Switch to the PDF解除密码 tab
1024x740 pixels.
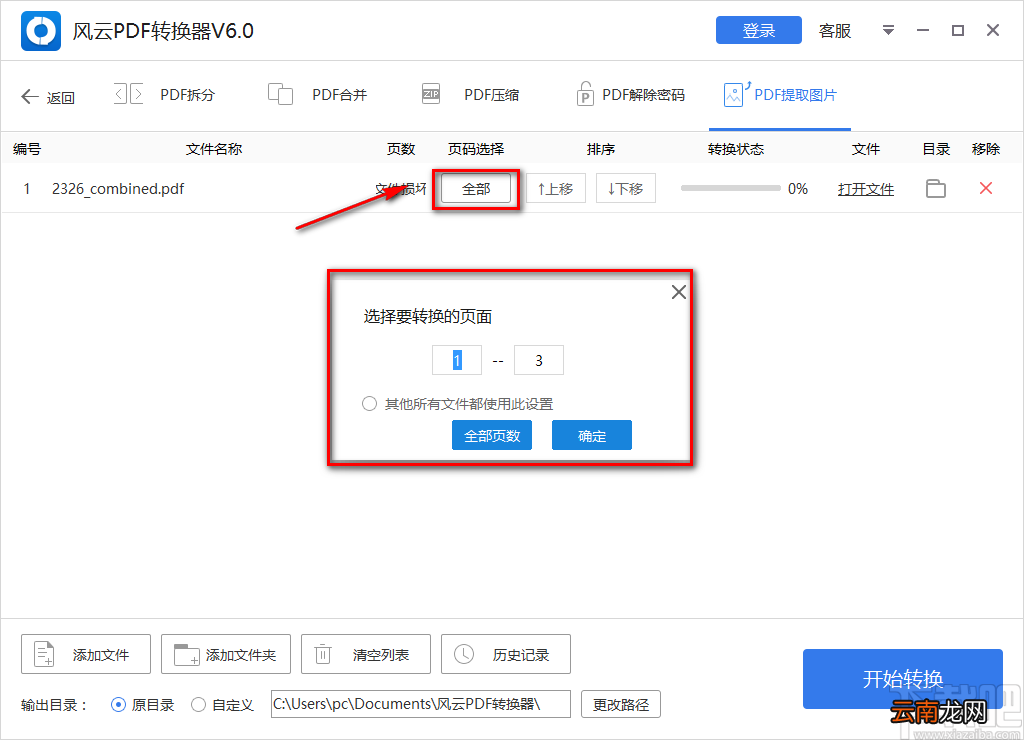pos(631,95)
